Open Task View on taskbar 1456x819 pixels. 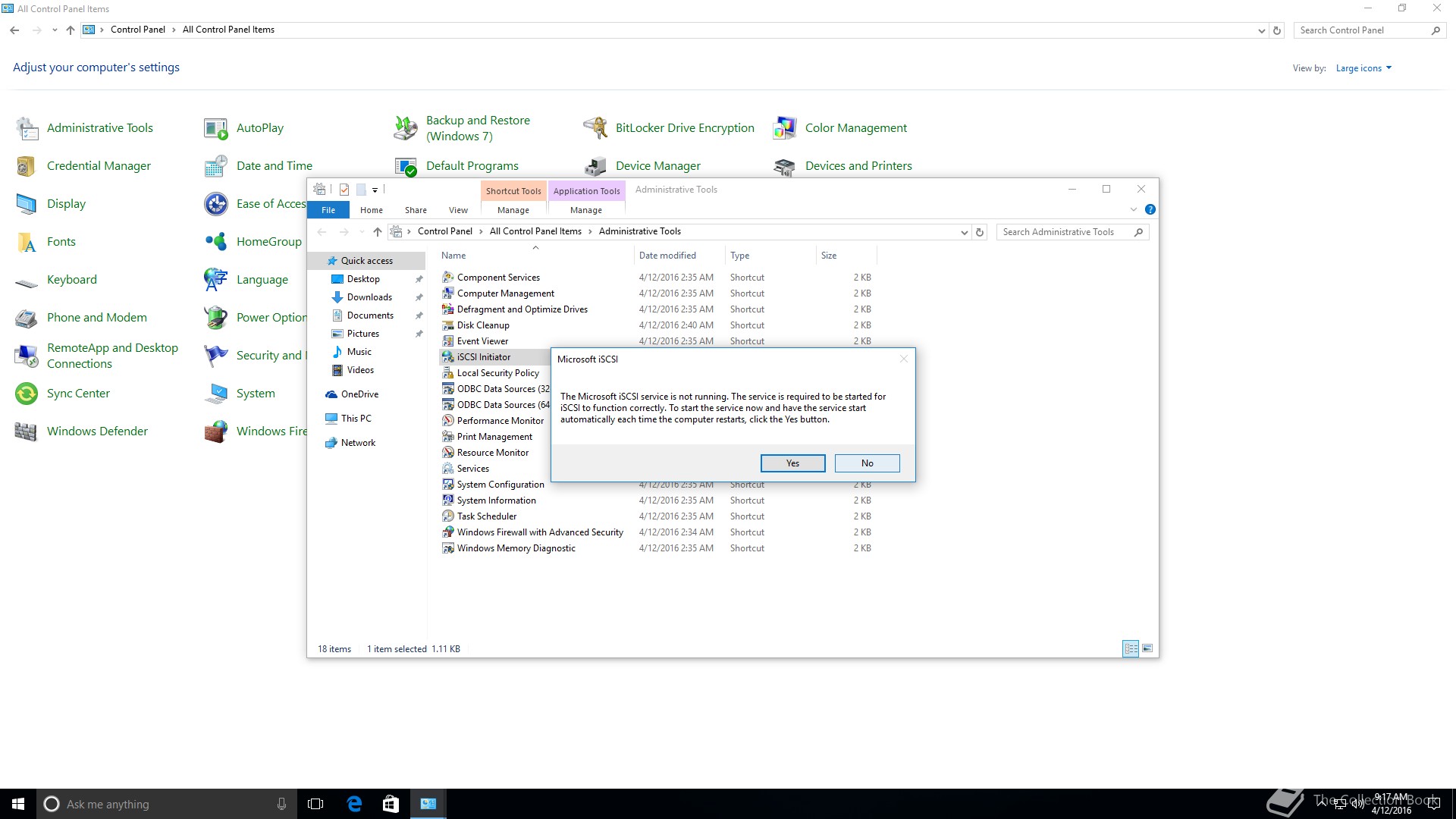pos(316,804)
